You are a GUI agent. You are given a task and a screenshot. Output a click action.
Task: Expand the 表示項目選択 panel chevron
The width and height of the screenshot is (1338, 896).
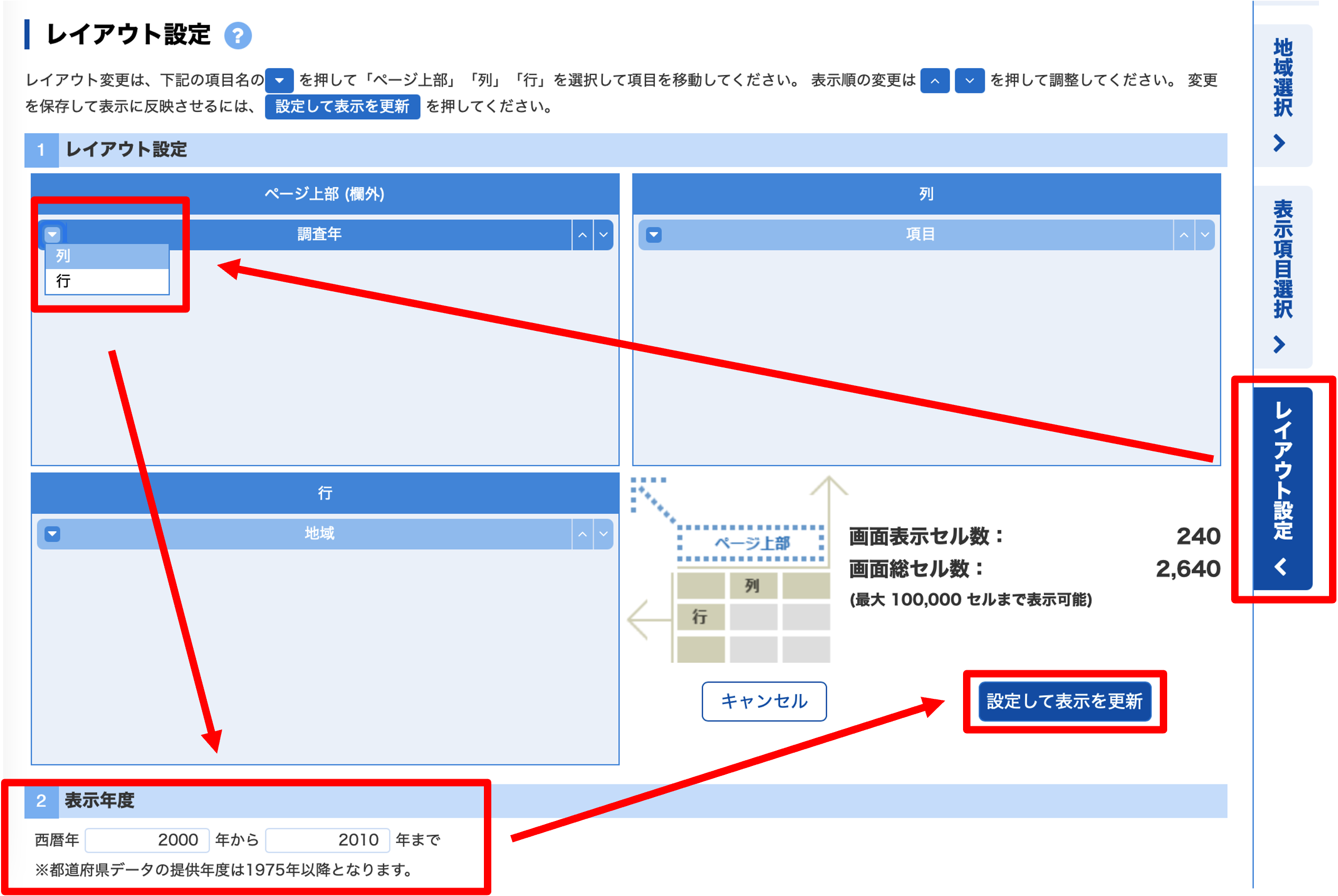(x=1280, y=346)
